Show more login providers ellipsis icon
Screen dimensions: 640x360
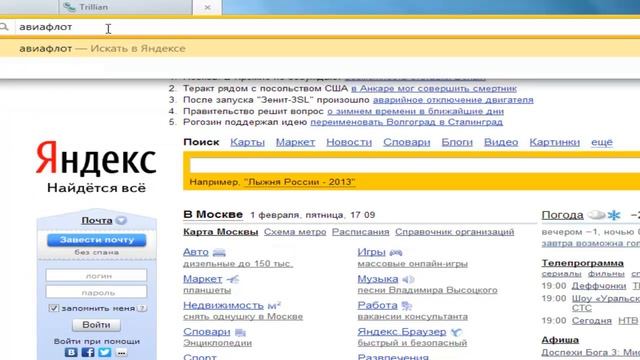pyautogui.click(x=121, y=353)
